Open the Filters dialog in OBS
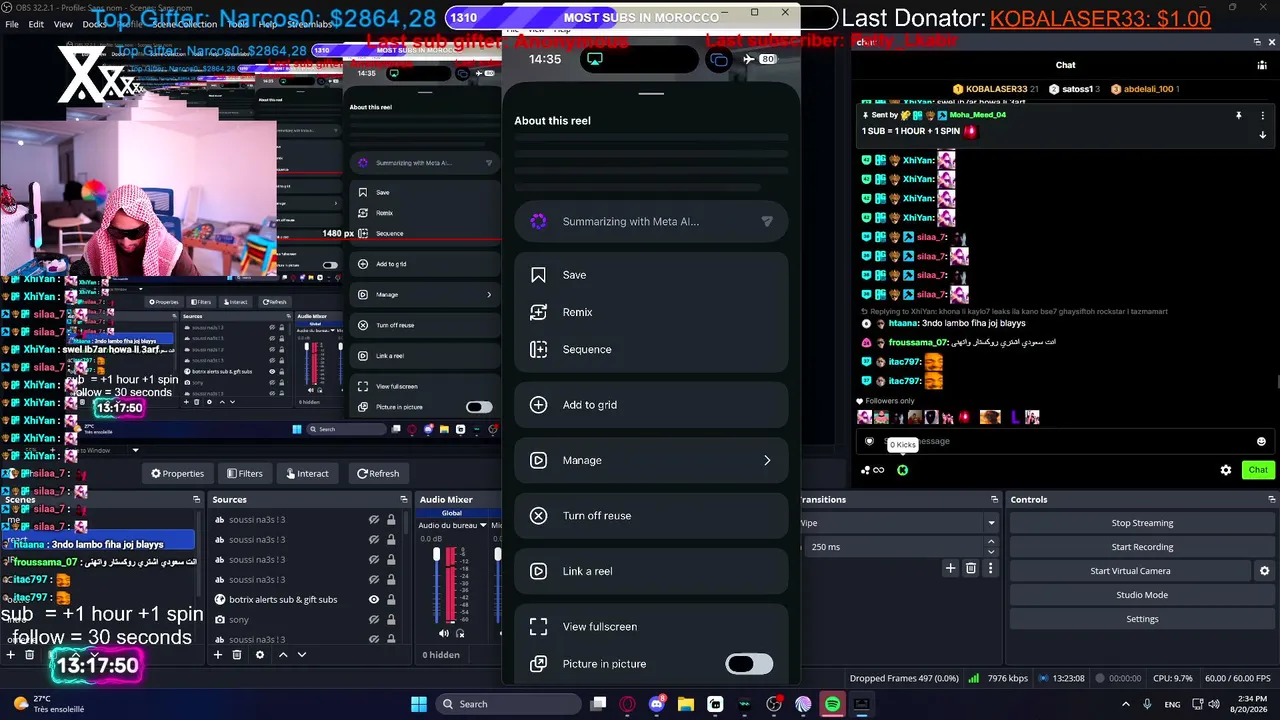1280x720 pixels. 244,473
